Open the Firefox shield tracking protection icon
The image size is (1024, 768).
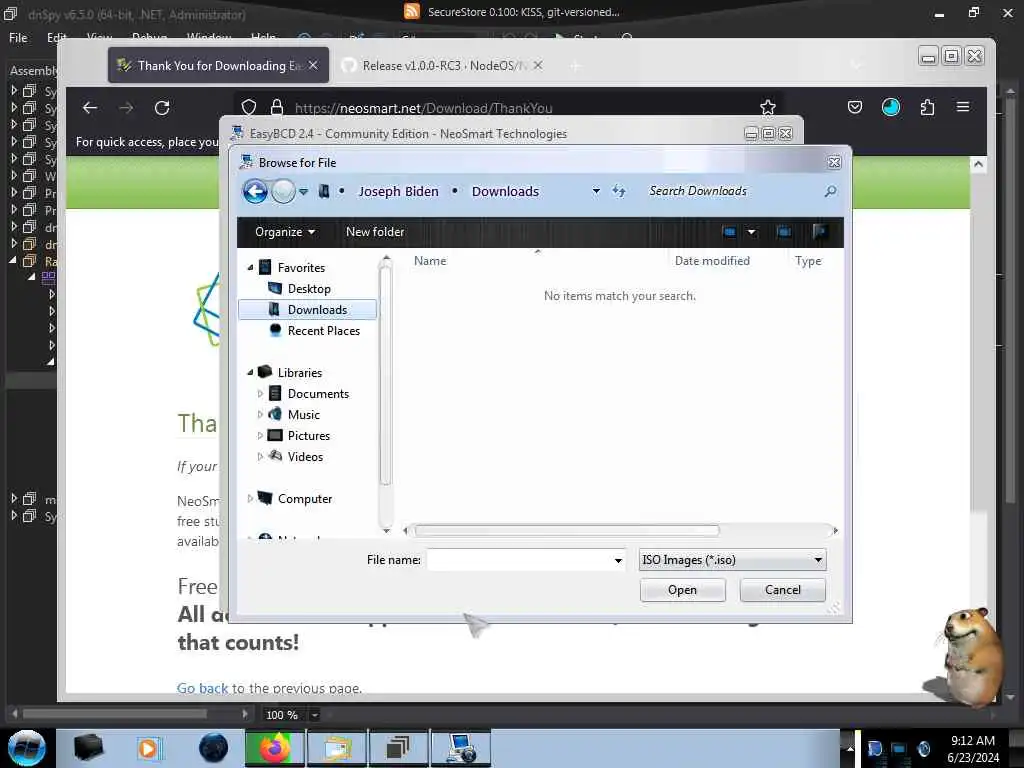coord(249,107)
